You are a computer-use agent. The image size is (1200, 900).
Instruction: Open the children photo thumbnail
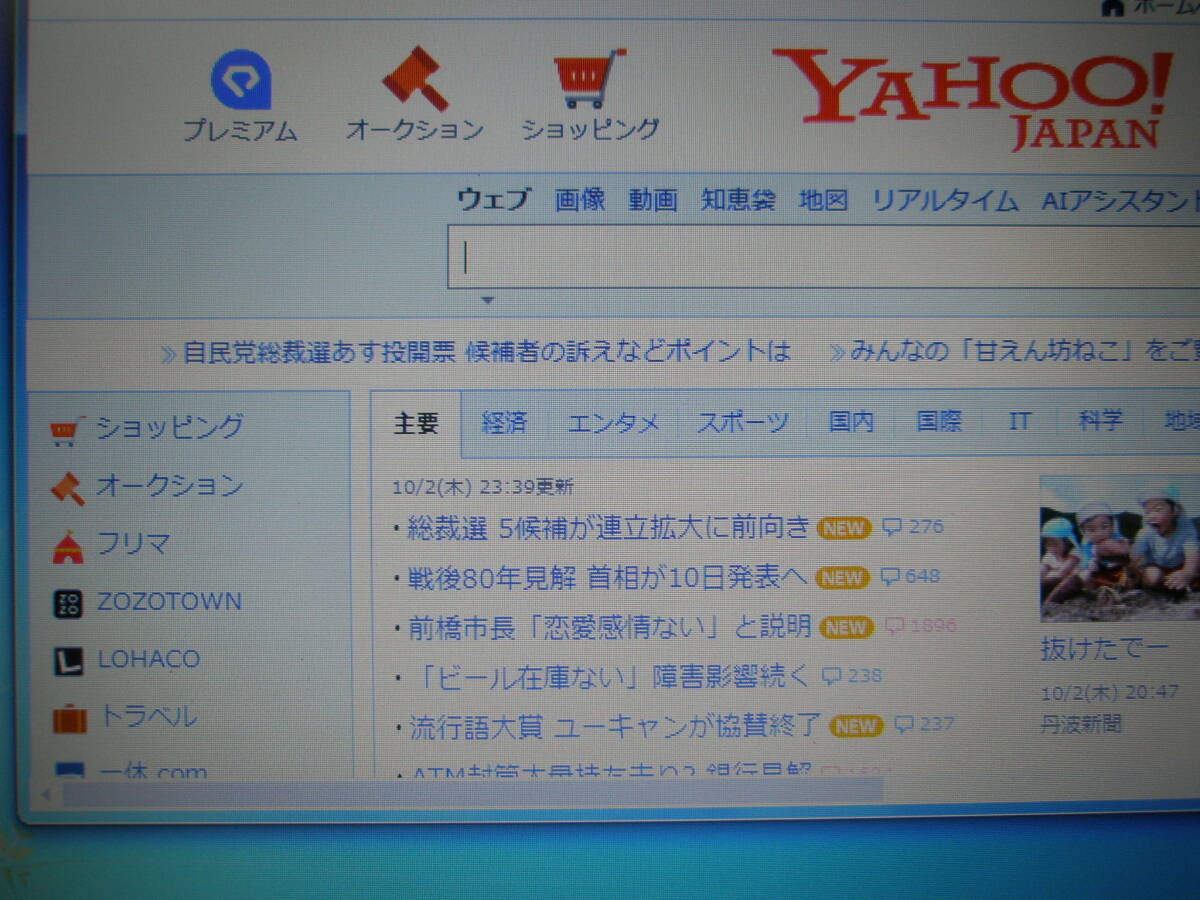coord(1119,548)
